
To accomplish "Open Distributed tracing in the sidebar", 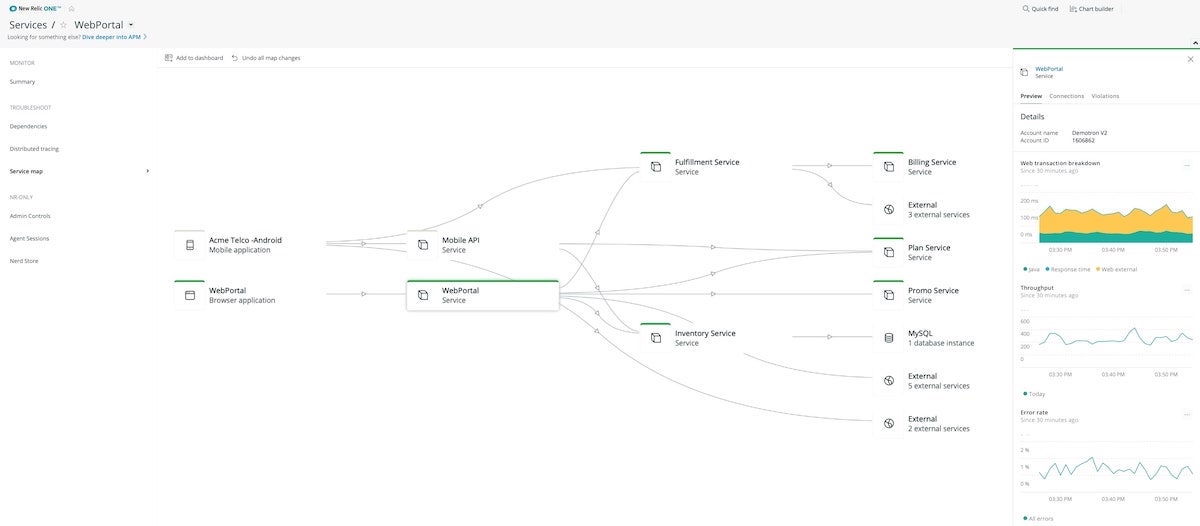I will [34, 149].
